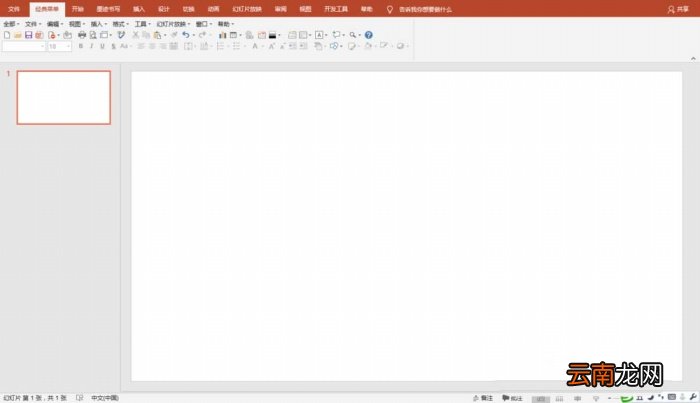
Task: Switch to the 动画 ribbon tab
Action: click(213, 9)
